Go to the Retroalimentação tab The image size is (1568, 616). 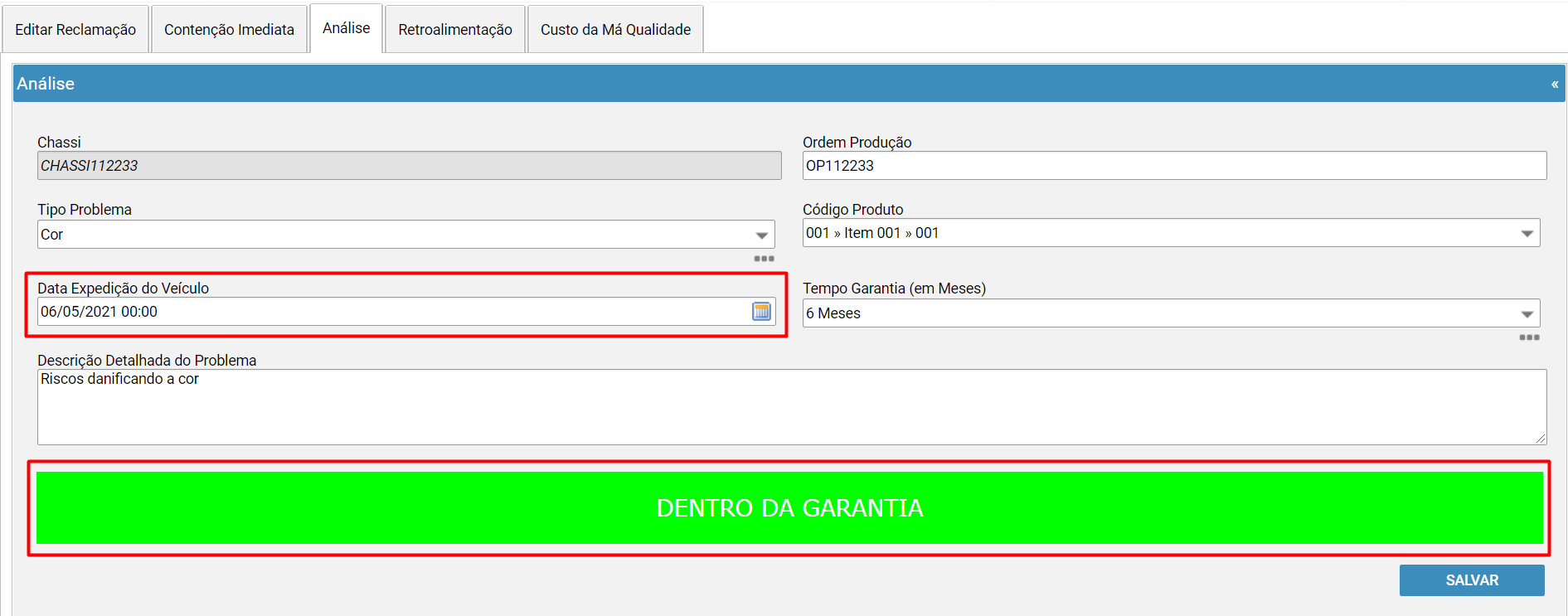(x=455, y=30)
